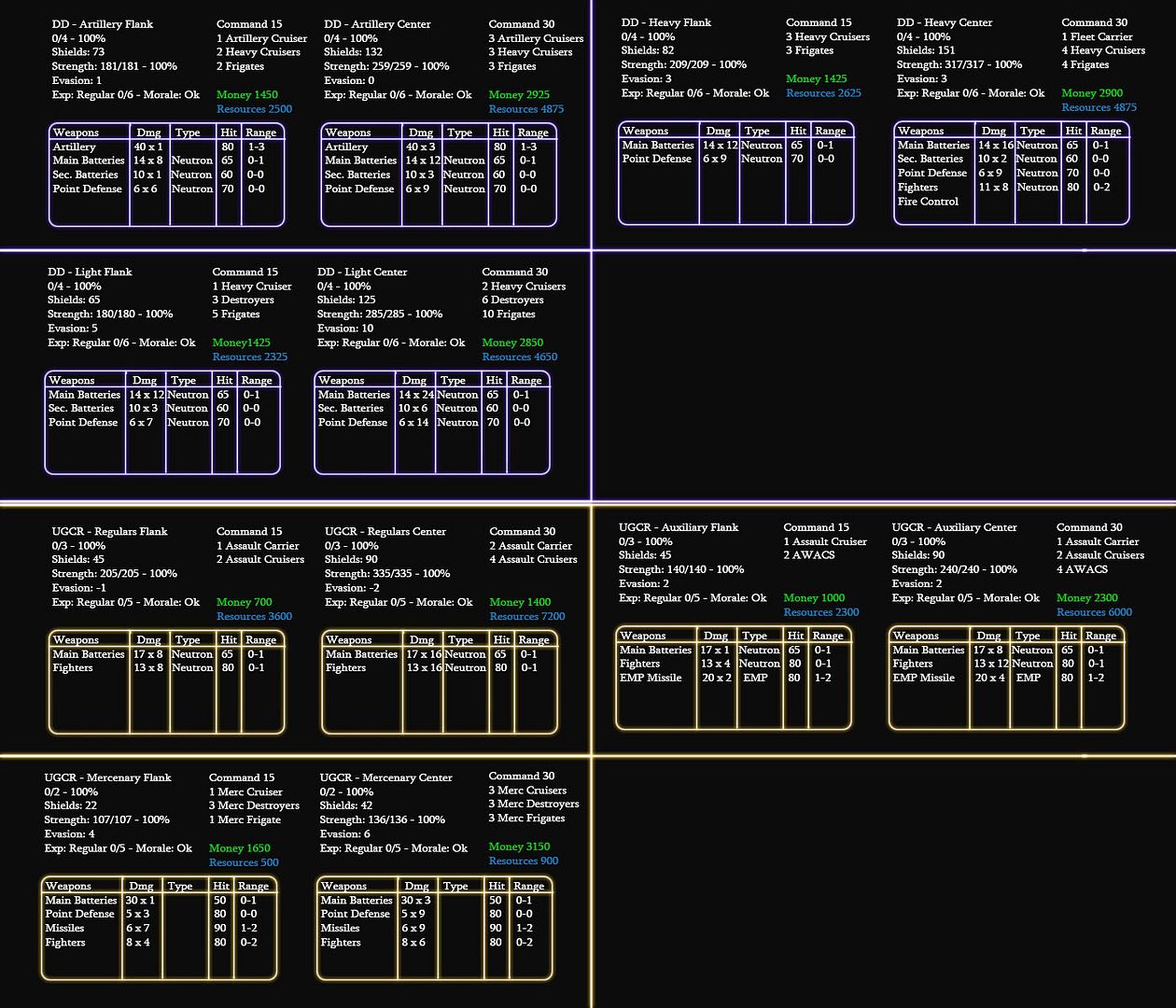Click the green Money 2850 label
The height and width of the screenshot is (1008, 1176).
click(512, 343)
